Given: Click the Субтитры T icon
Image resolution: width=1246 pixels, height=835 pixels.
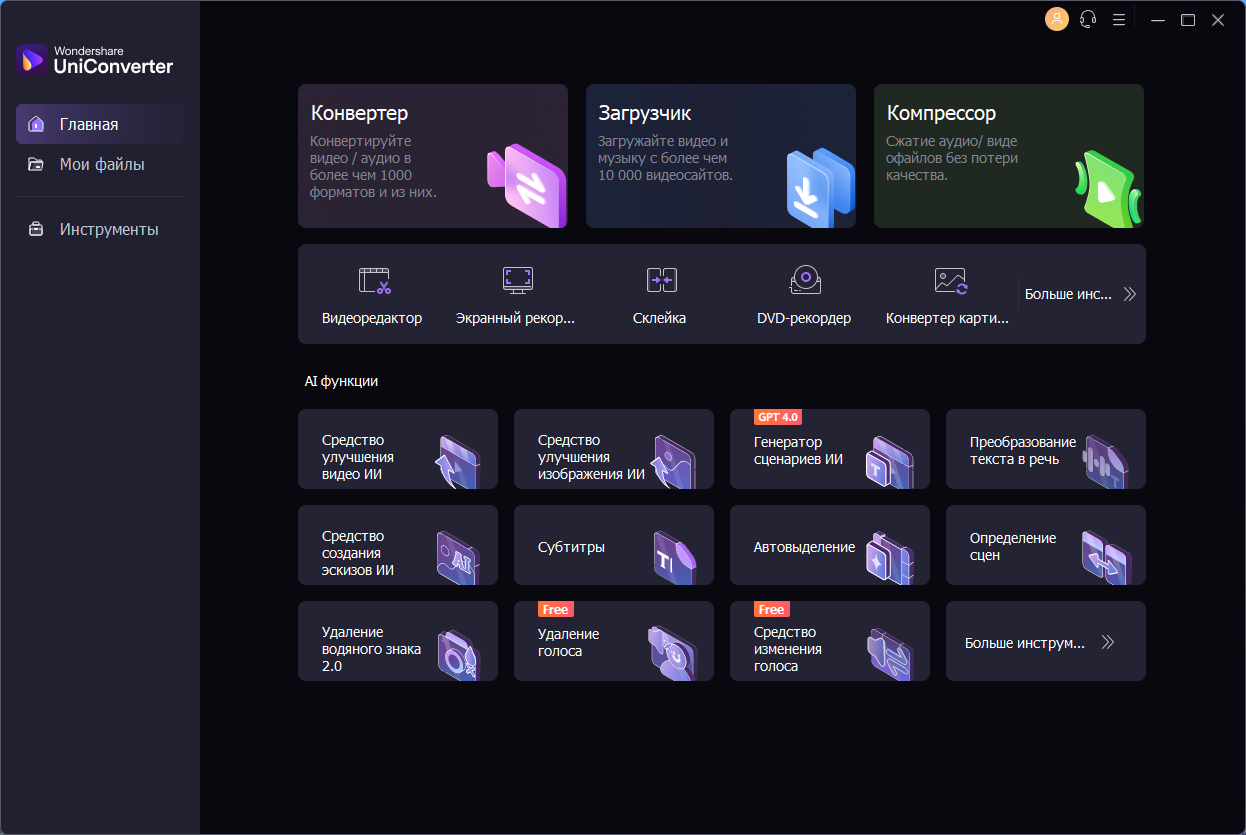Looking at the screenshot, I should pyautogui.click(x=673, y=558).
